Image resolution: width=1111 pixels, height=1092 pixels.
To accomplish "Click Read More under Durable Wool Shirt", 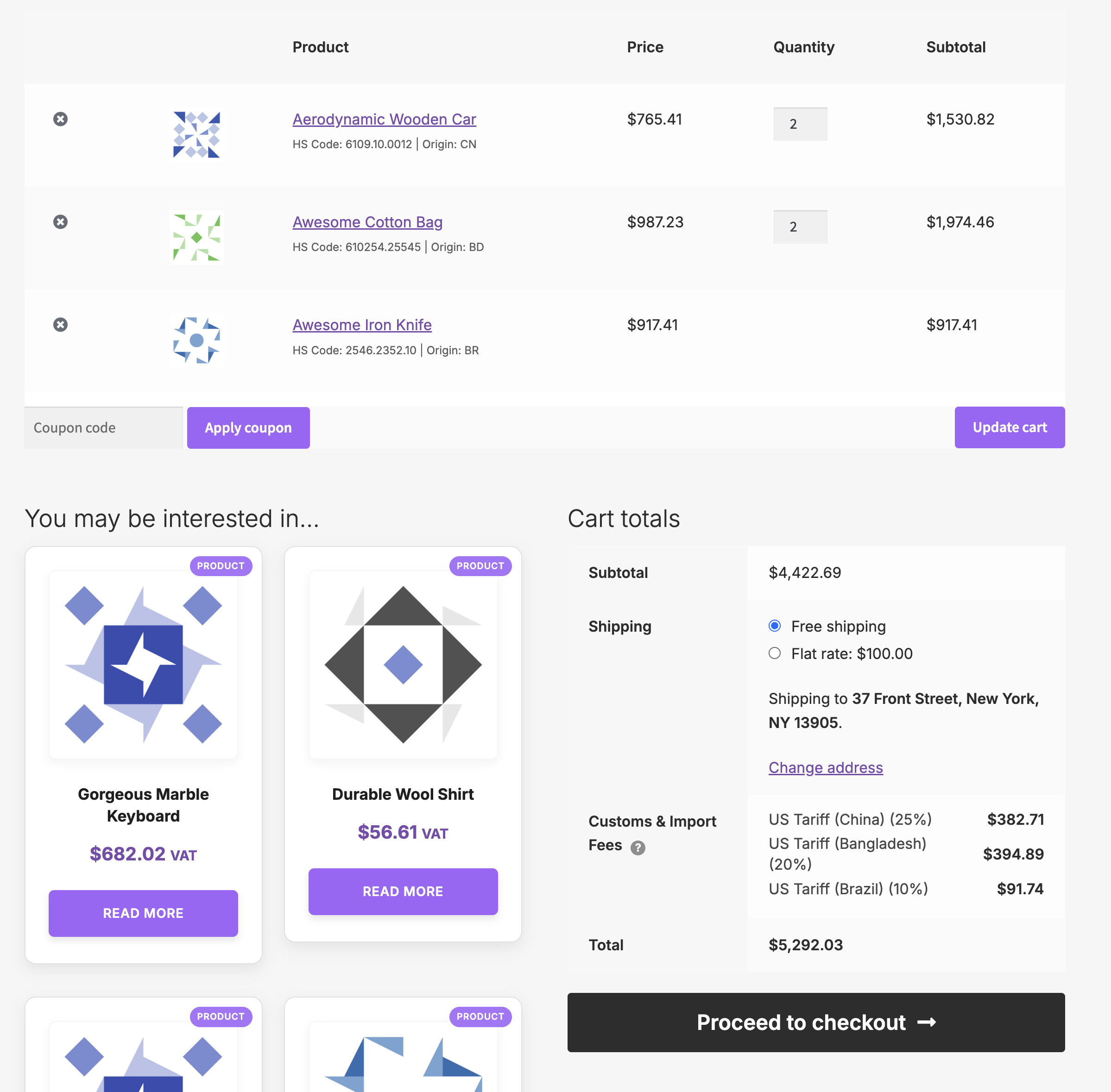I will pos(403,891).
